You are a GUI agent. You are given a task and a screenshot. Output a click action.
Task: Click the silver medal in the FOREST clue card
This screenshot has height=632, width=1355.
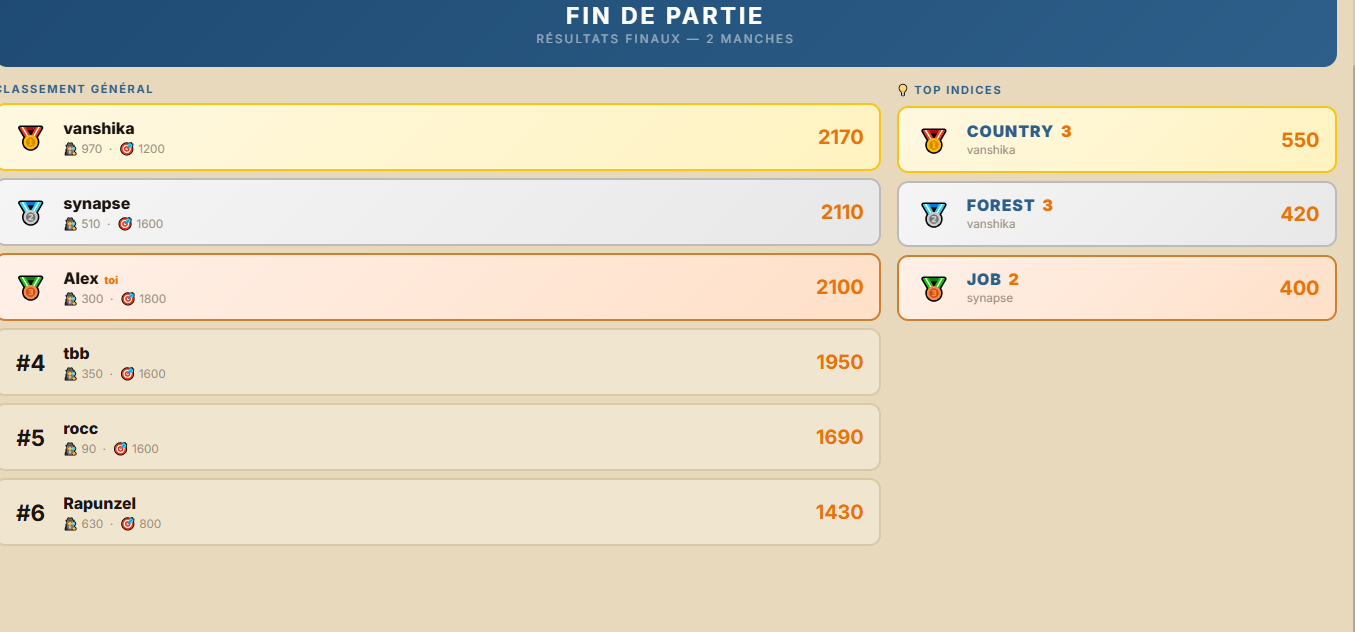pos(934,214)
